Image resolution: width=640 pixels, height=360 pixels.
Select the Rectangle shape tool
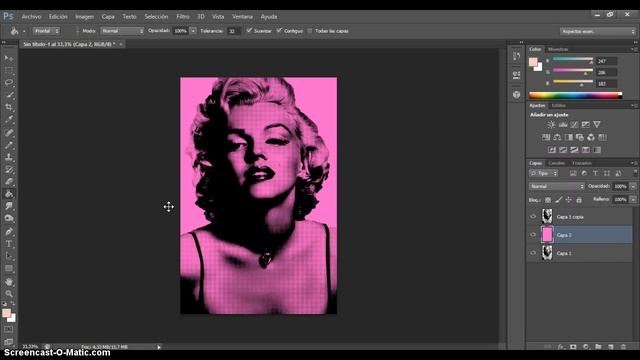(x=9, y=269)
